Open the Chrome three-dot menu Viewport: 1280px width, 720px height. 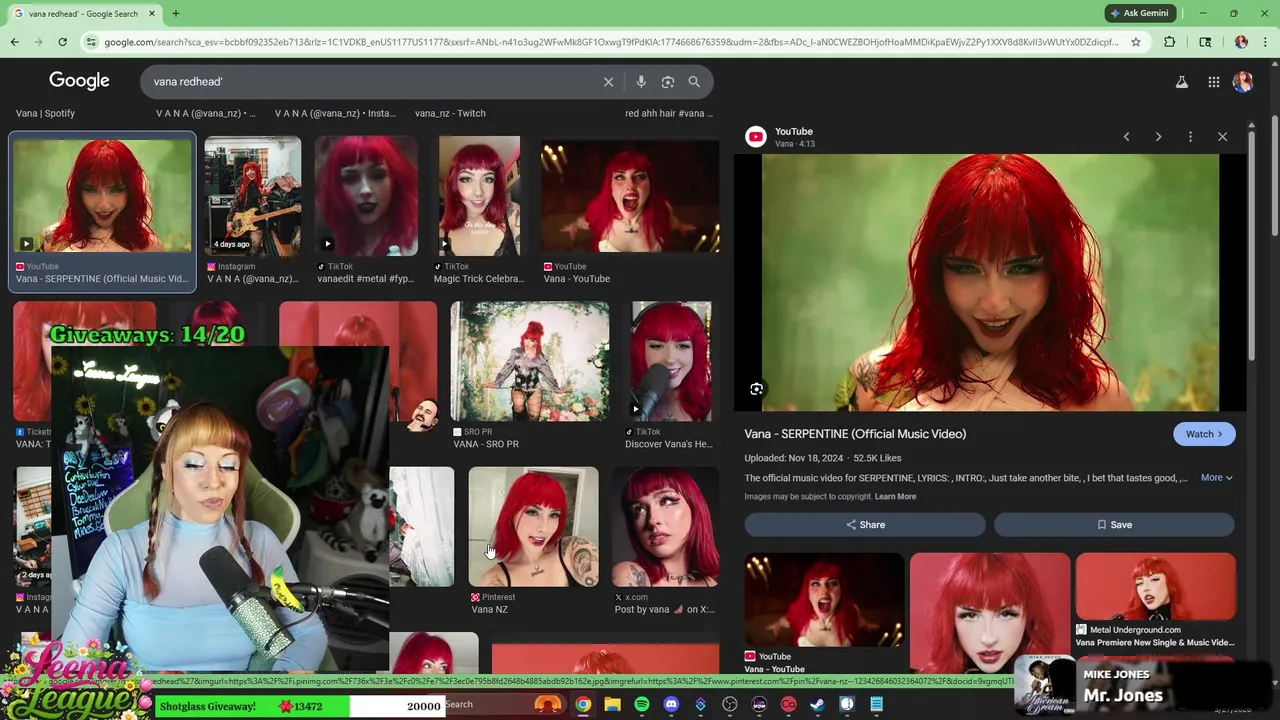pos(1266,42)
